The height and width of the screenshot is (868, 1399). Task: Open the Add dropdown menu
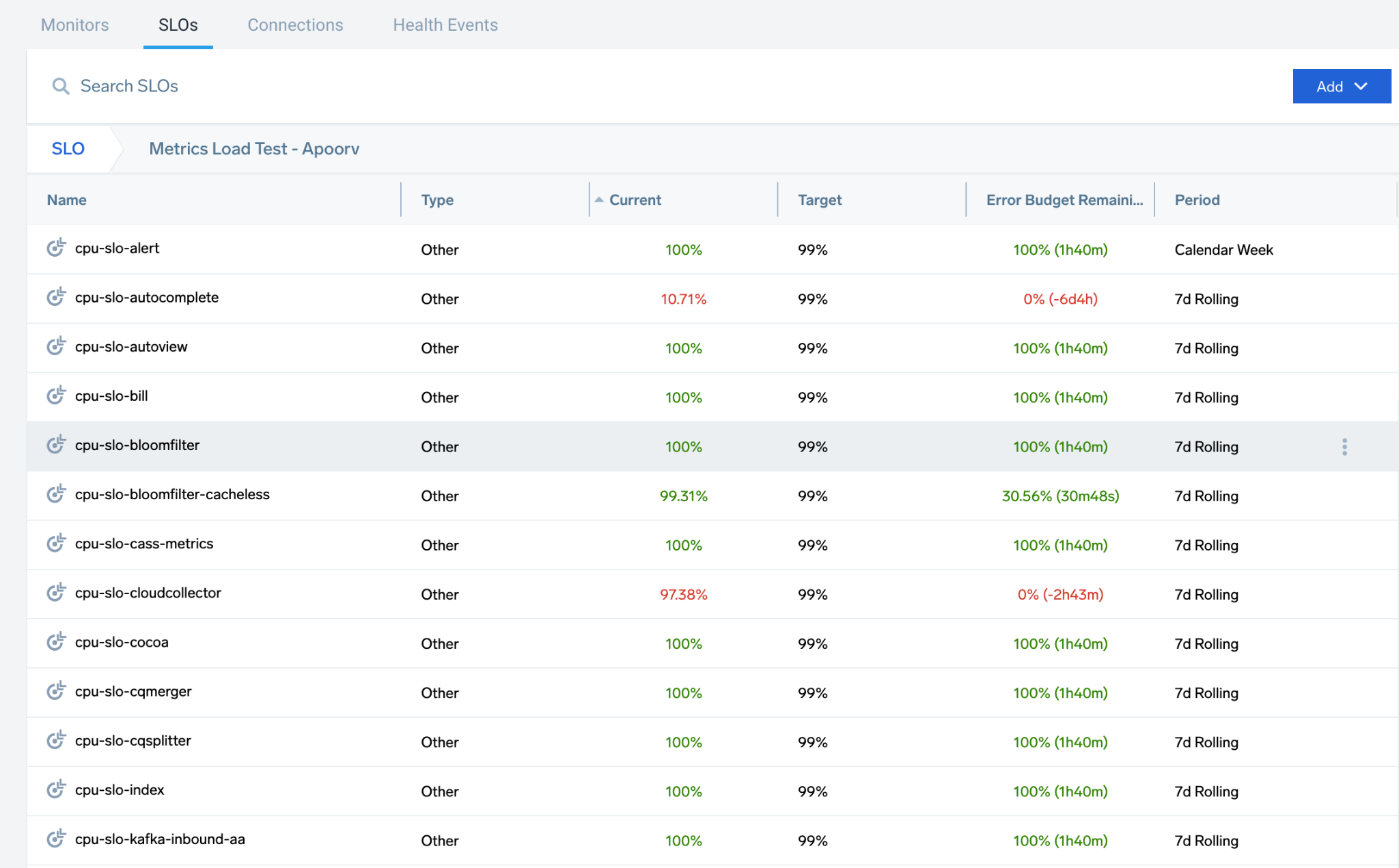point(1341,86)
